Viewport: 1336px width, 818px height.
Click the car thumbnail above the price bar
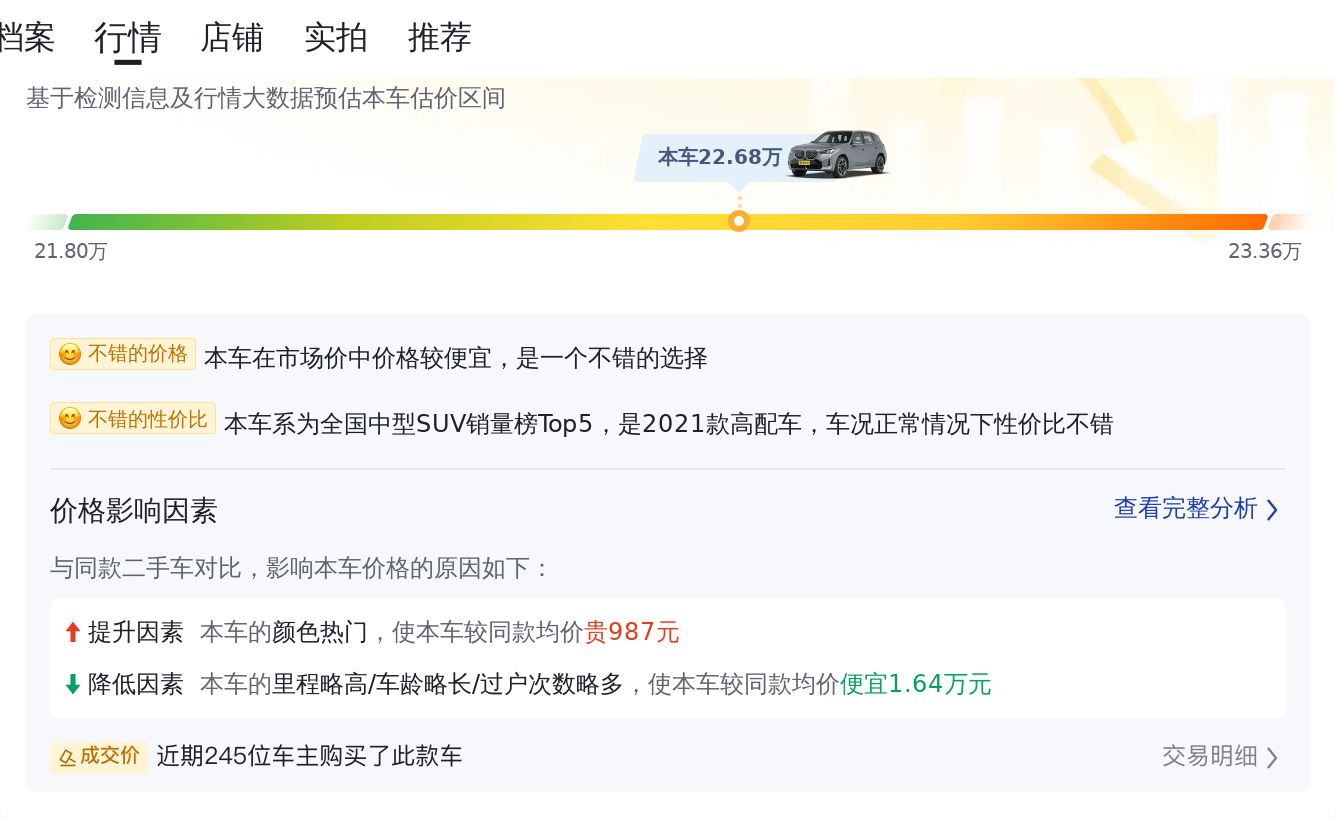click(838, 154)
